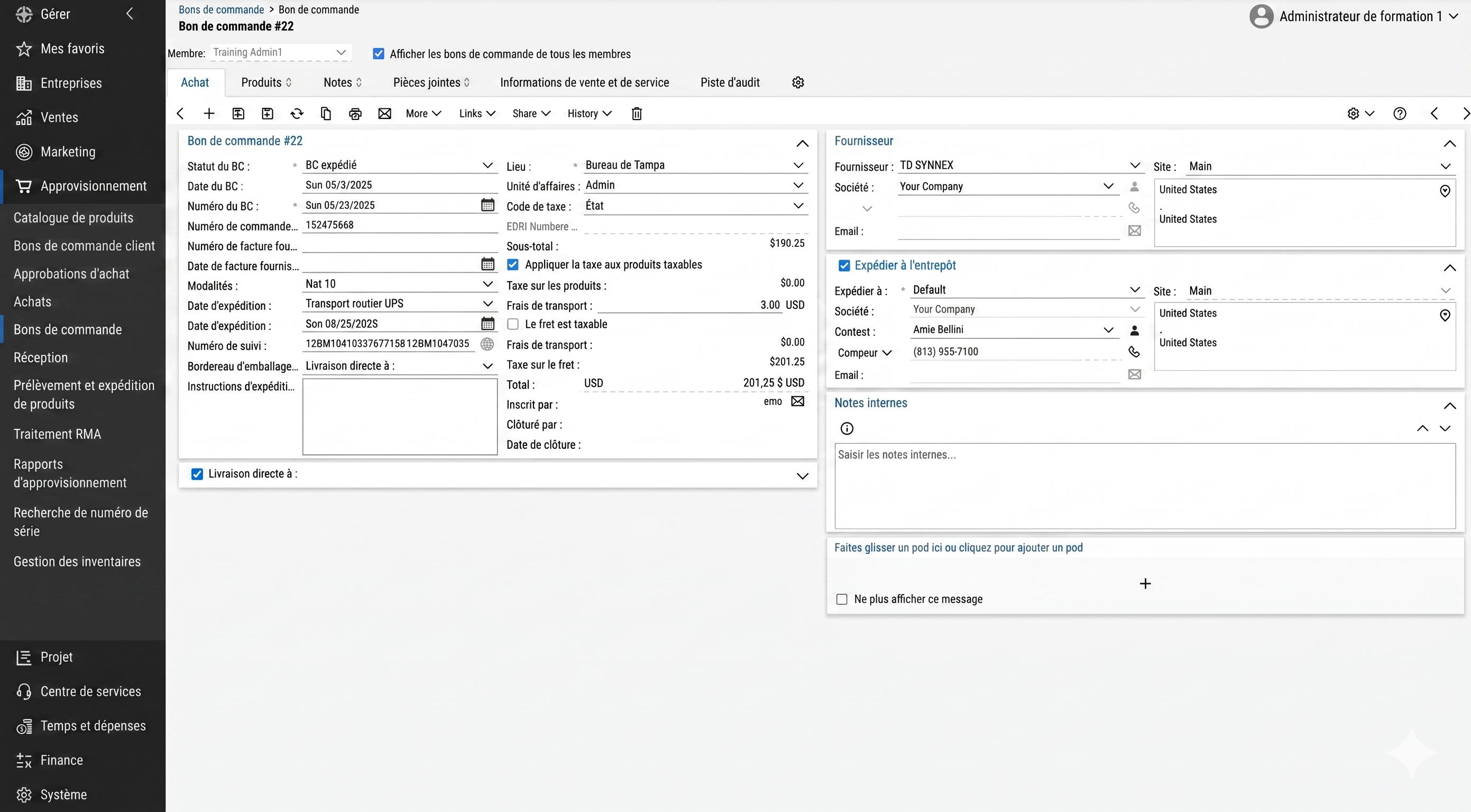1471x812 pixels.
Task: Open the History menu in toolbar
Action: click(590, 114)
